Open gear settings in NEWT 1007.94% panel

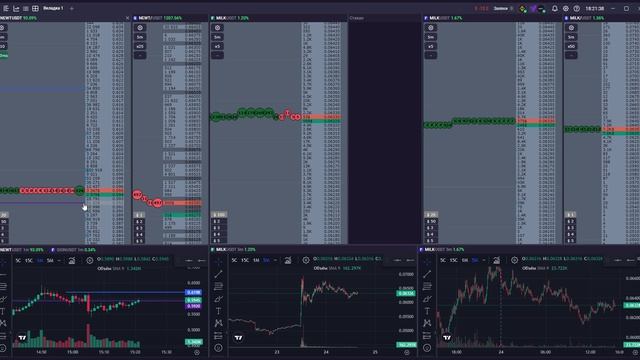tap(140, 28)
